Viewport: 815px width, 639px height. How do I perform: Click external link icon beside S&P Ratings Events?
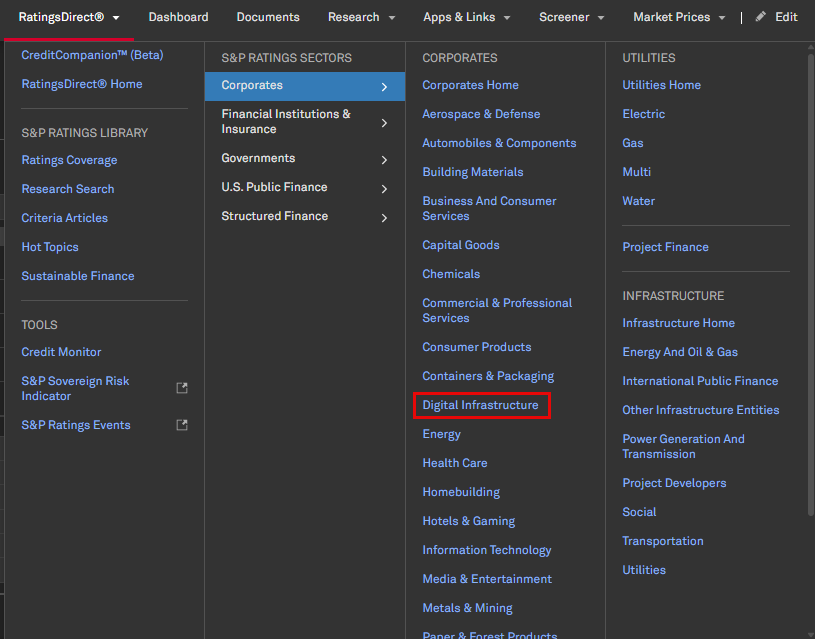click(x=182, y=425)
